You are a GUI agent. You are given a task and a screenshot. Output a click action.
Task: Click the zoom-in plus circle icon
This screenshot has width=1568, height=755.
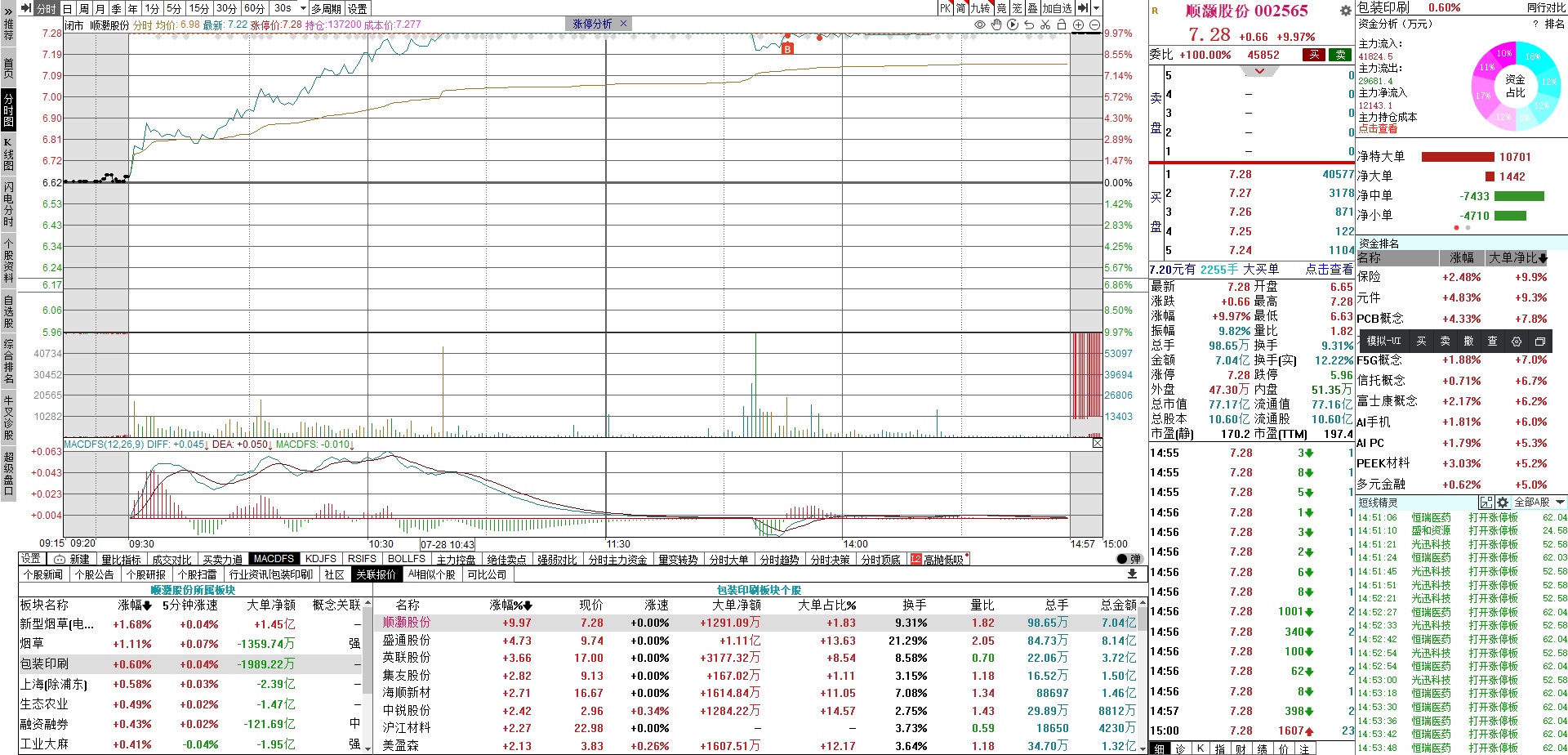pyautogui.click(x=1078, y=25)
